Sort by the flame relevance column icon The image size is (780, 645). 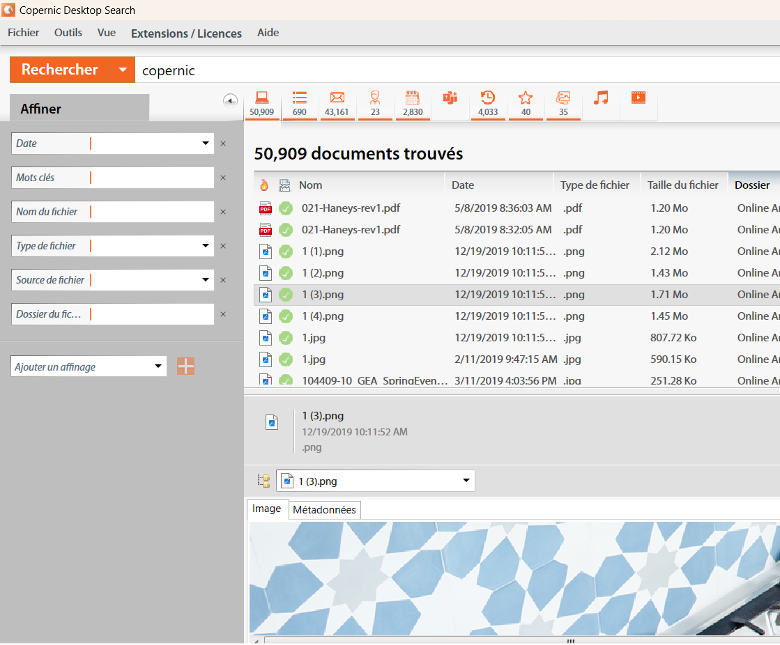pyautogui.click(x=264, y=185)
